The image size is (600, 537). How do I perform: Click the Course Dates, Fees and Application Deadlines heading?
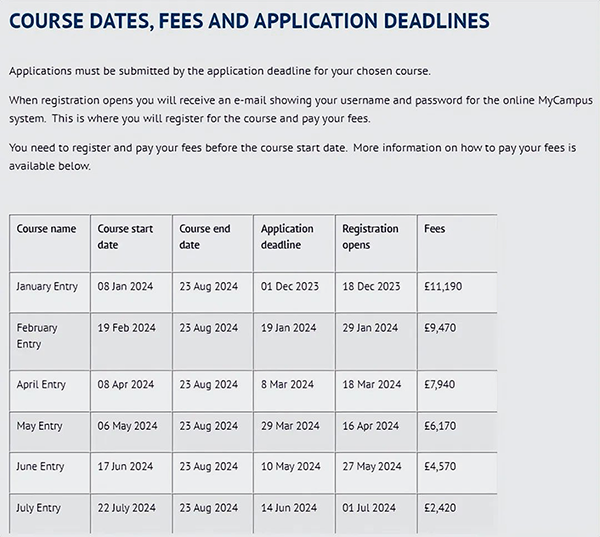249,20
